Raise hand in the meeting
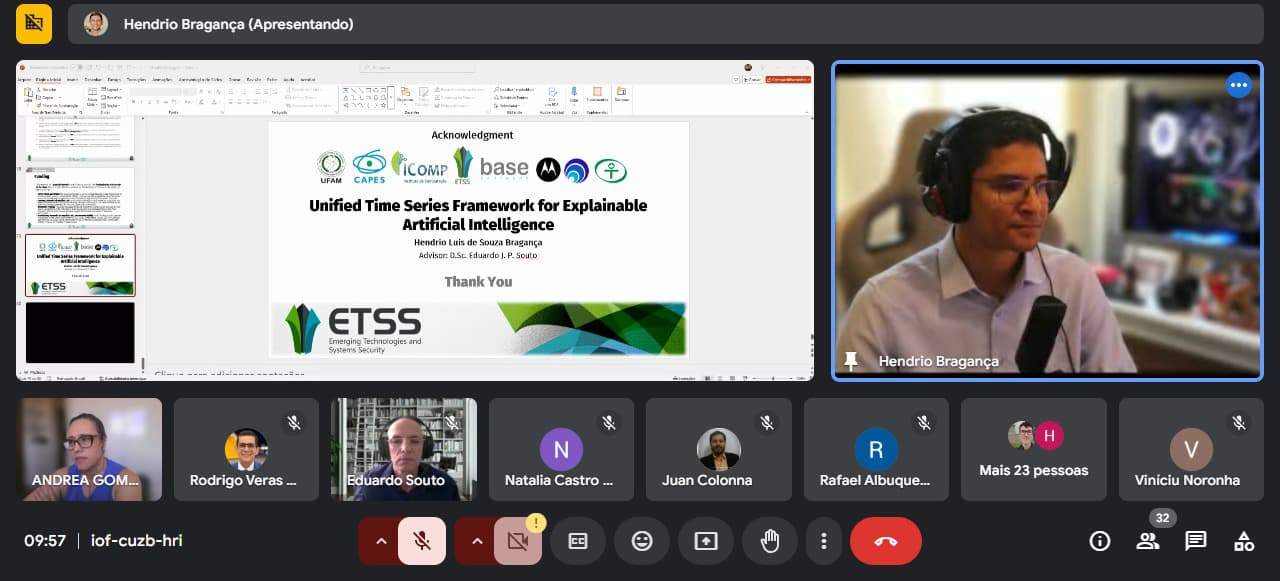Viewport: 1280px width, 581px height. pos(770,541)
